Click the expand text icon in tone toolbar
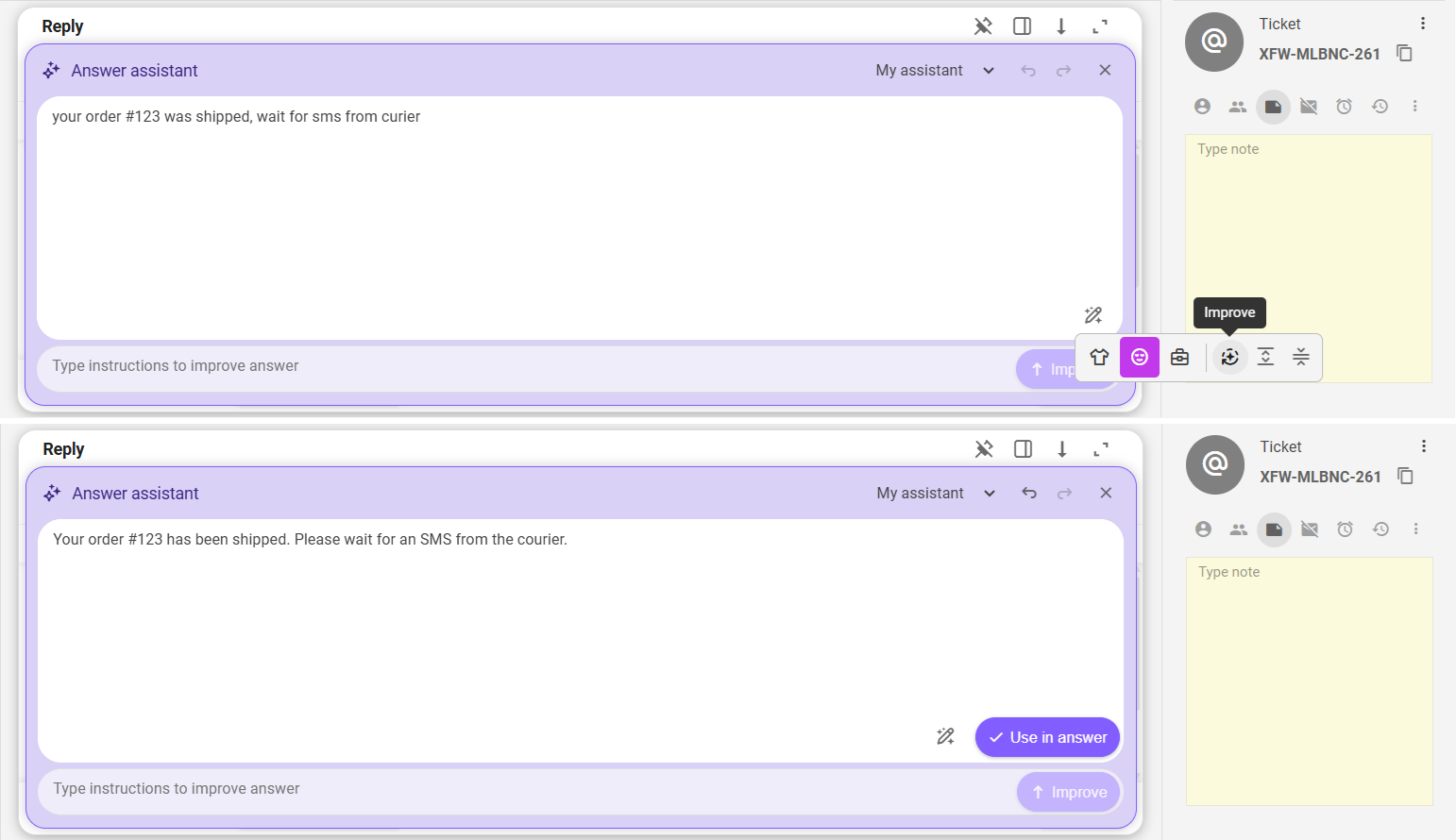This screenshot has width=1456, height=840. (x=1265, y=357)
